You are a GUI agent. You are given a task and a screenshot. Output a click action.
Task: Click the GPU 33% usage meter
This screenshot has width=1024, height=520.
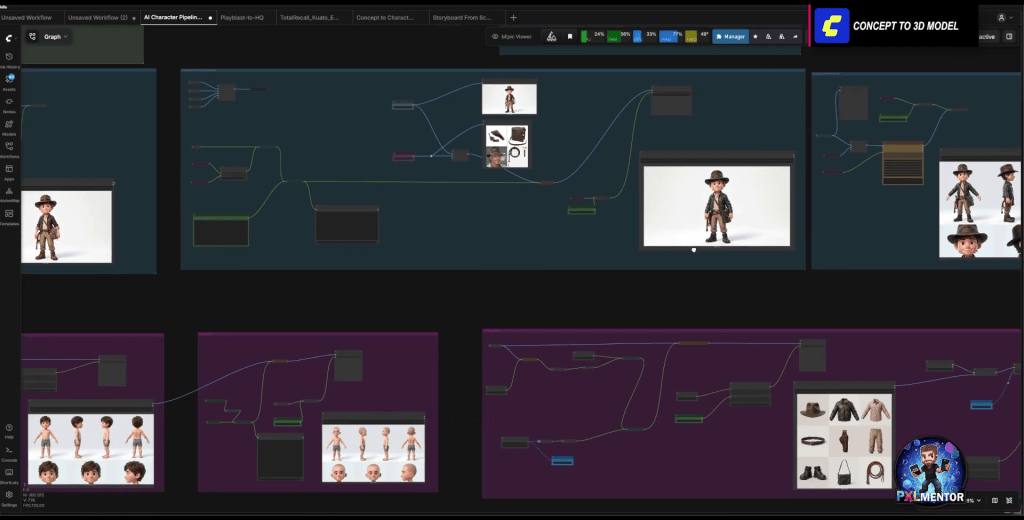coord(645,37)
